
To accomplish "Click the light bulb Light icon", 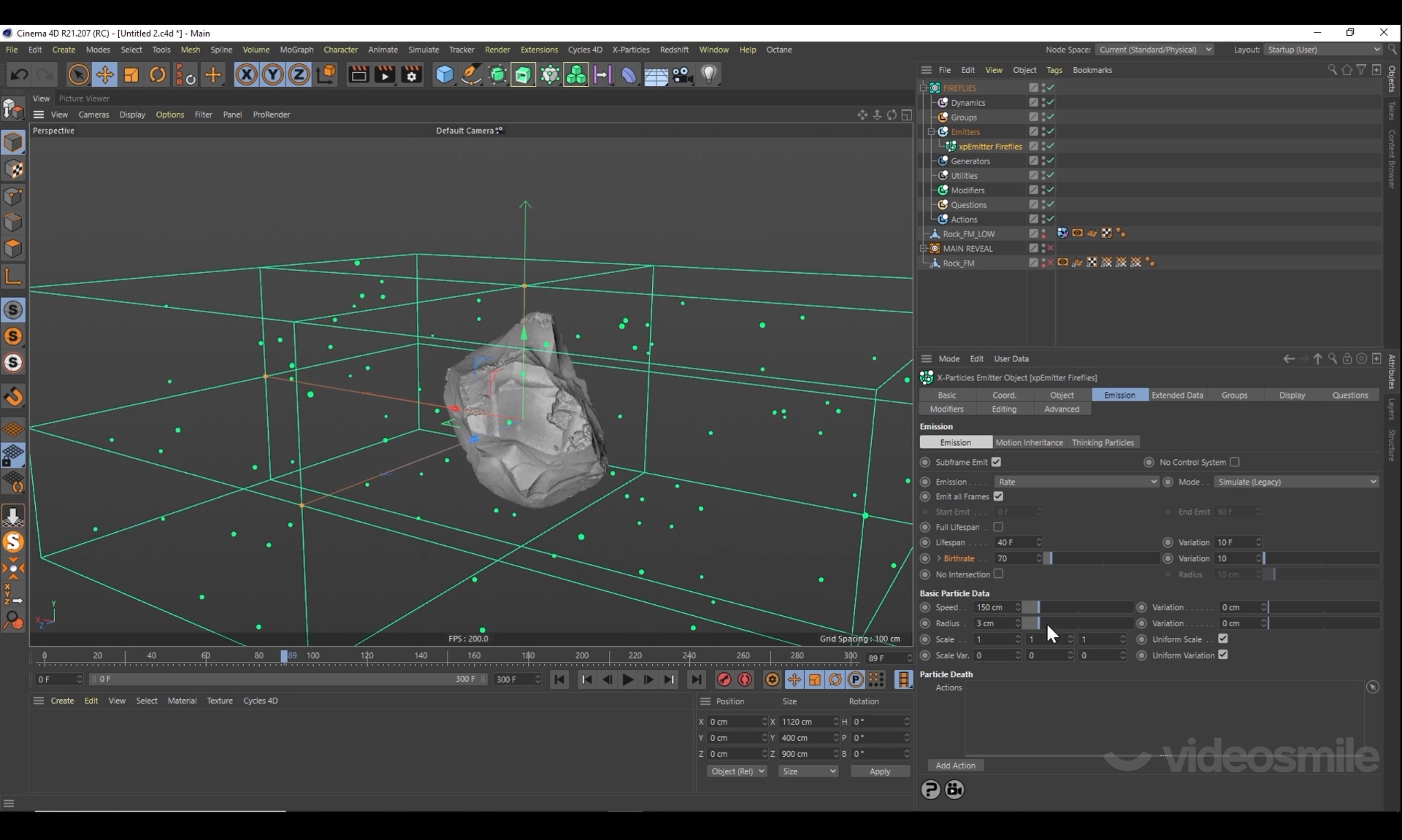I will pos(708,74).
